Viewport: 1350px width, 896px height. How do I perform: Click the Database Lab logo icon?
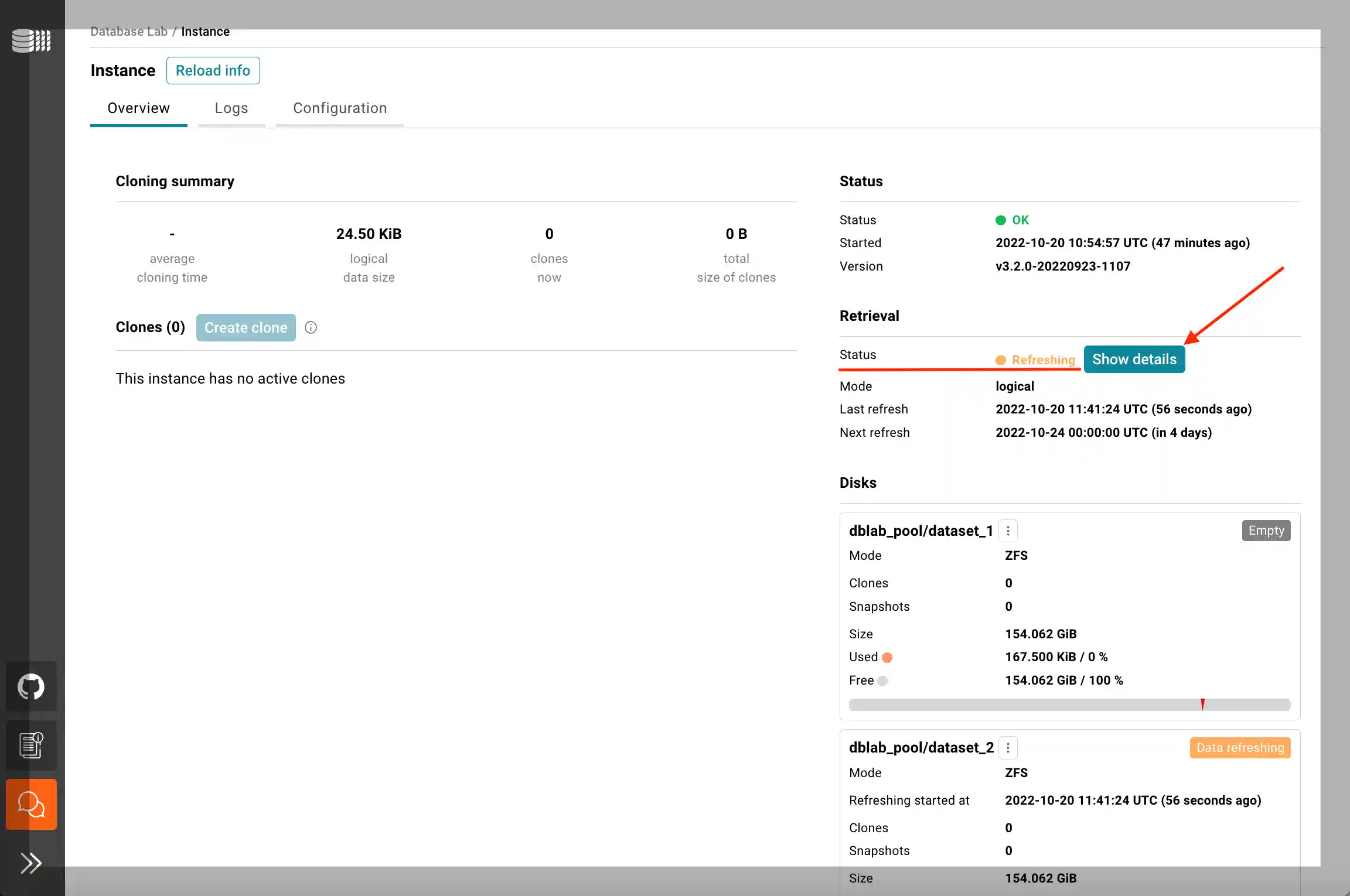pyautogui.click(x=31, y=41)
